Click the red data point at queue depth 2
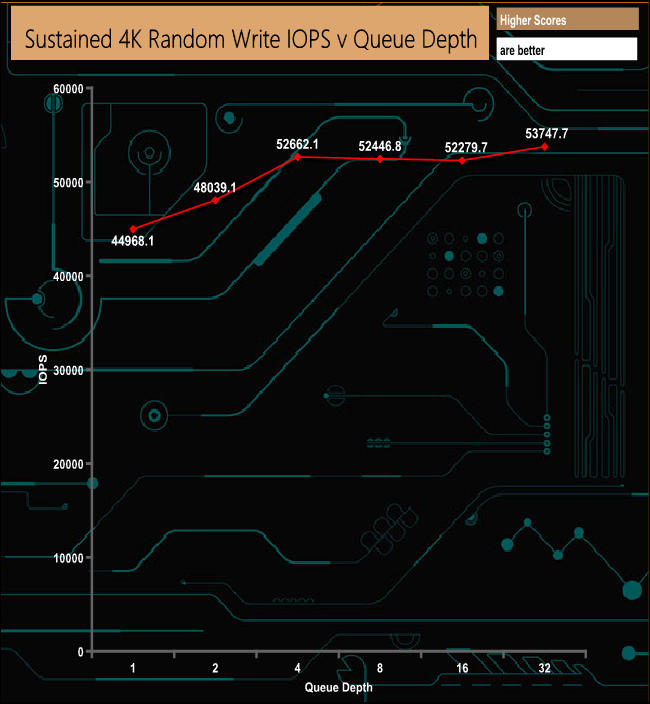The width and height of the screenshot is (650, 704). [x=215, y=200]
